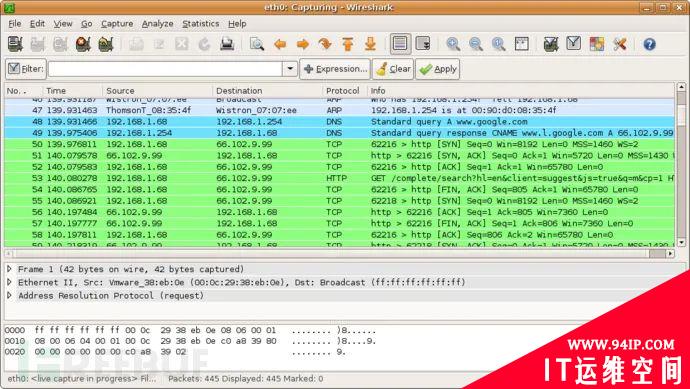Print packets with the printer icon
690x389 pixels.
pyautogui.click(x=227, y=44)
